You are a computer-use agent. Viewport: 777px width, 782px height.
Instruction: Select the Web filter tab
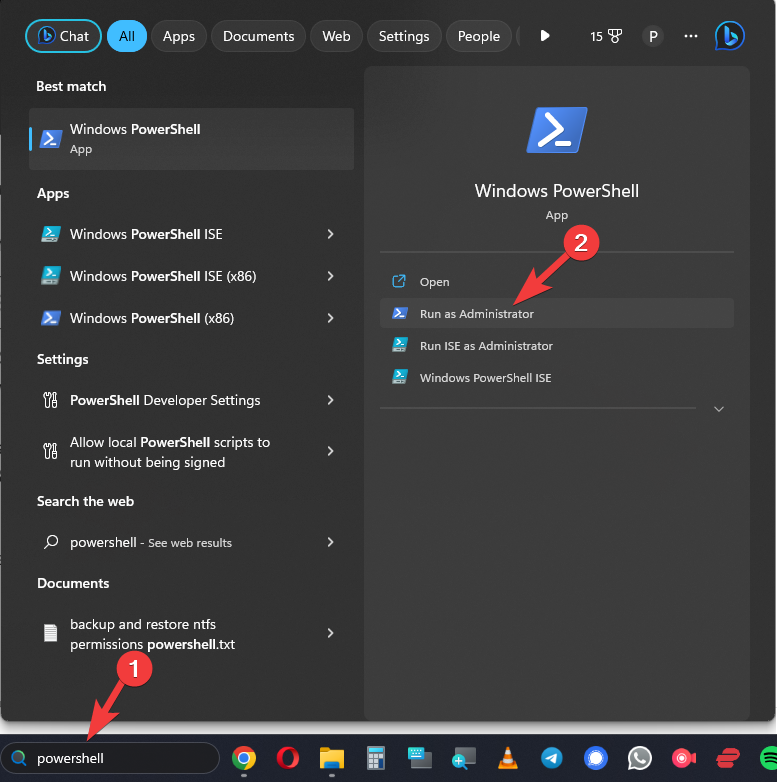(x=336, y=36)
